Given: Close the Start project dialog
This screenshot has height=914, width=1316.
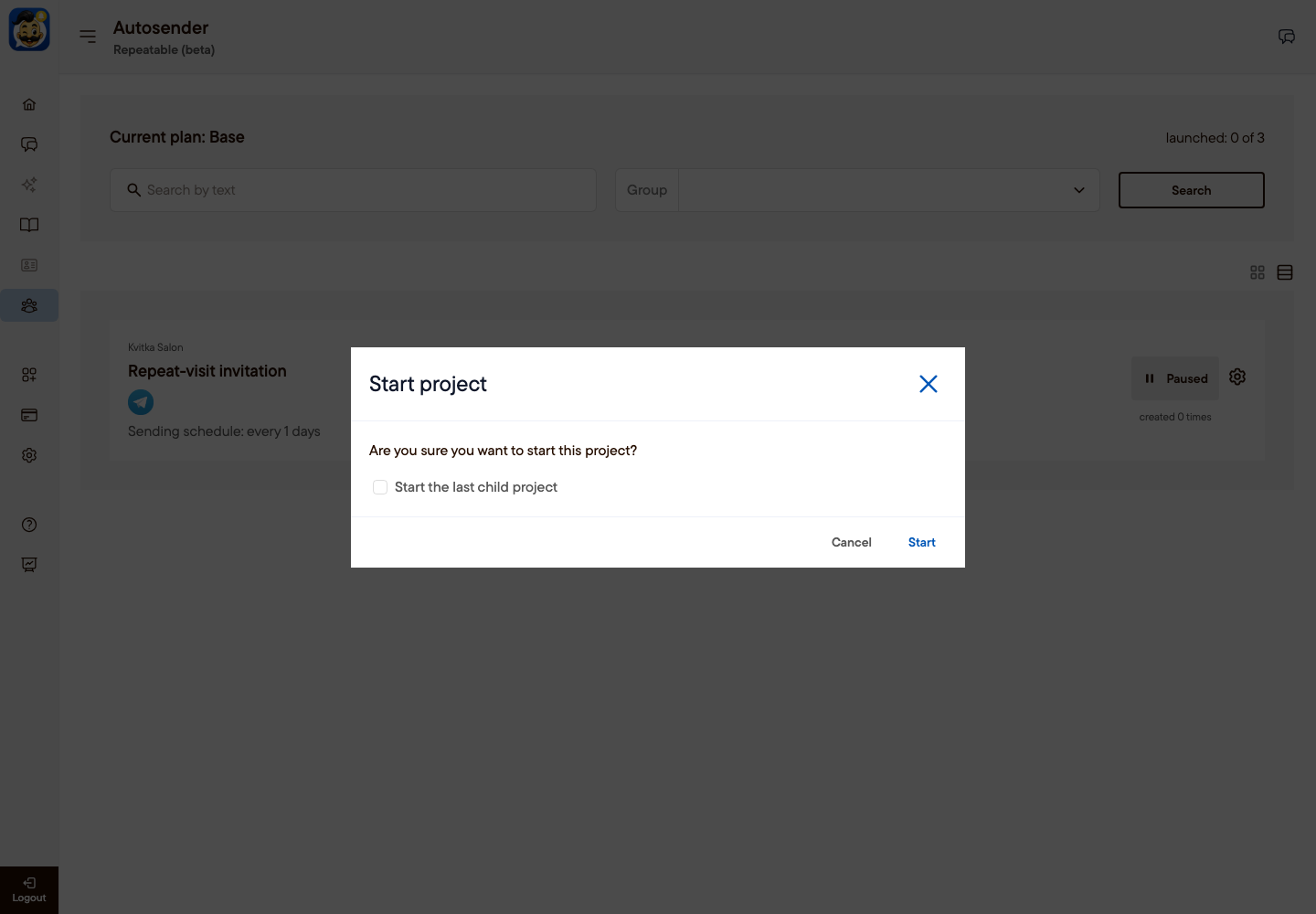Looking at the screenshot, I should pyautogui.click(x=929, y=384).
